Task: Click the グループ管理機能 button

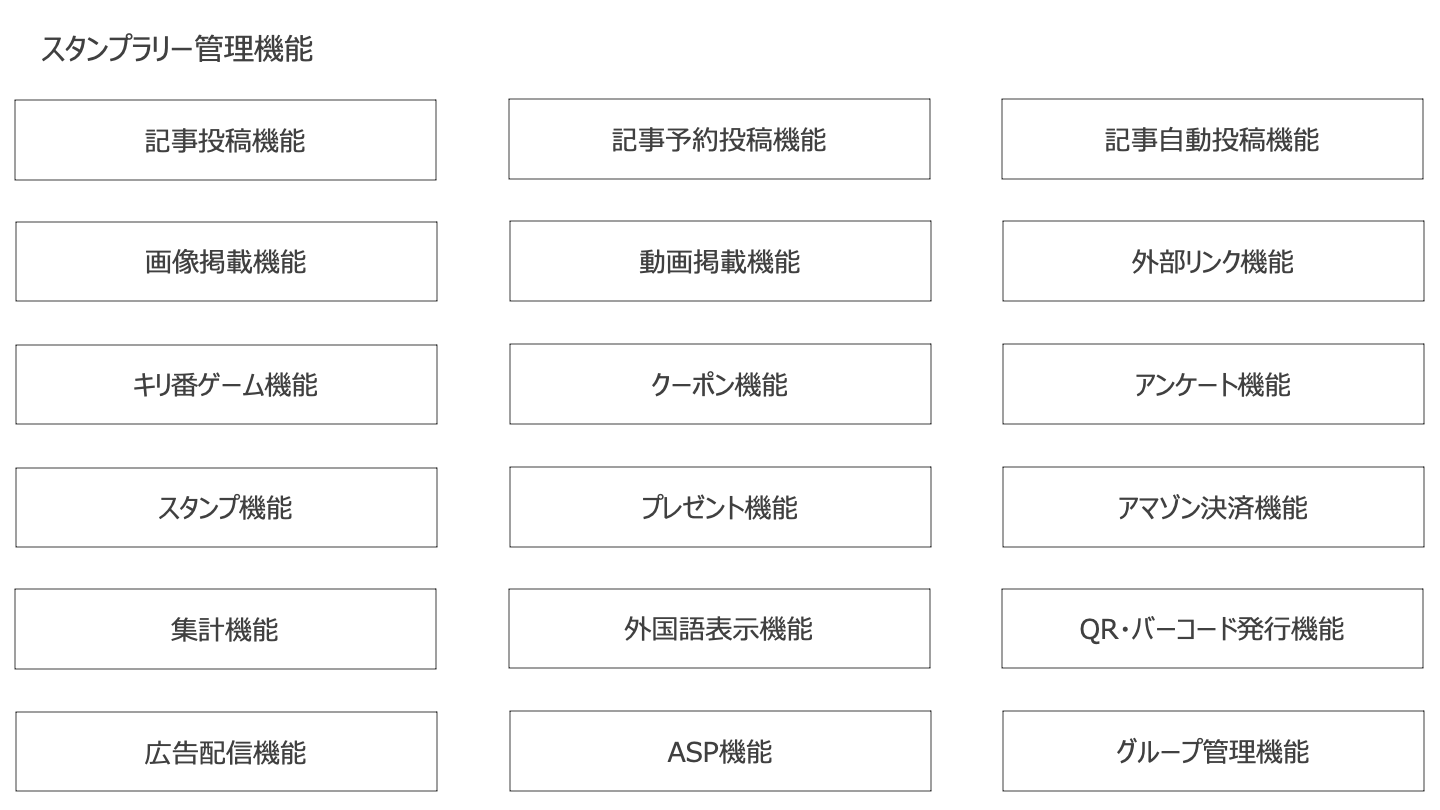Action: point(1213,752)
